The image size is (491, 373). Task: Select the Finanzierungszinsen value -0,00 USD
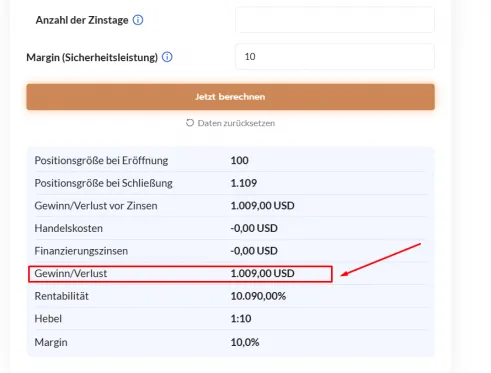pyautogui.click(x=254, y=251)
